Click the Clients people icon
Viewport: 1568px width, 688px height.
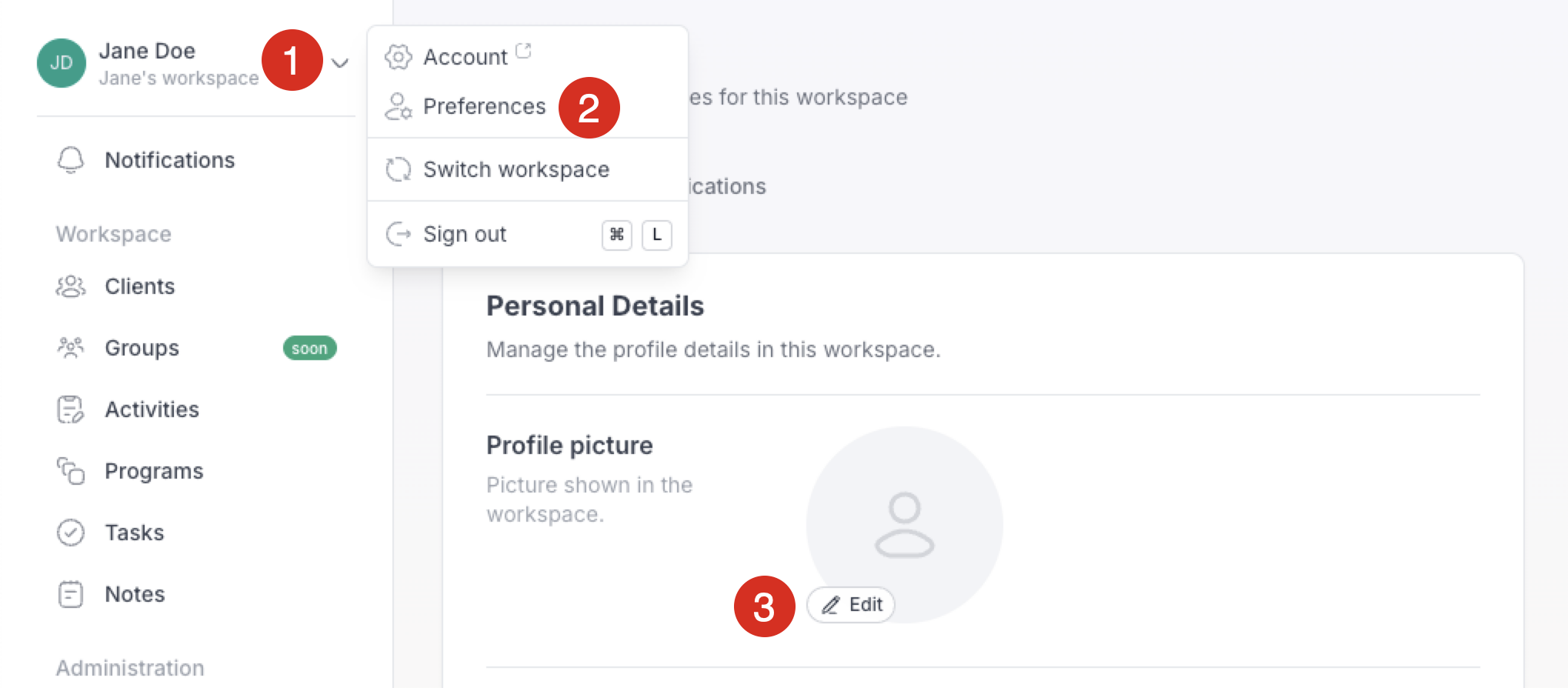coord(71,286)
